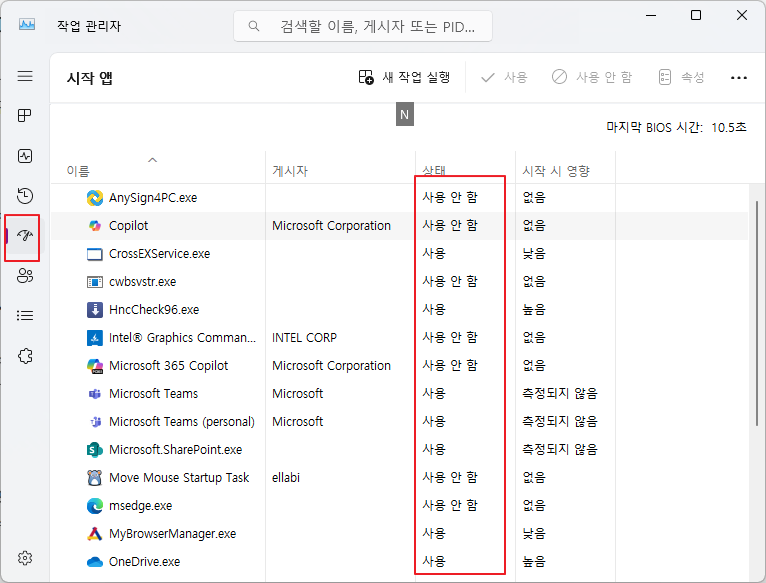766x583 pixels.
Task: Open the hamburger navigation menu
Action: [25, 76]
